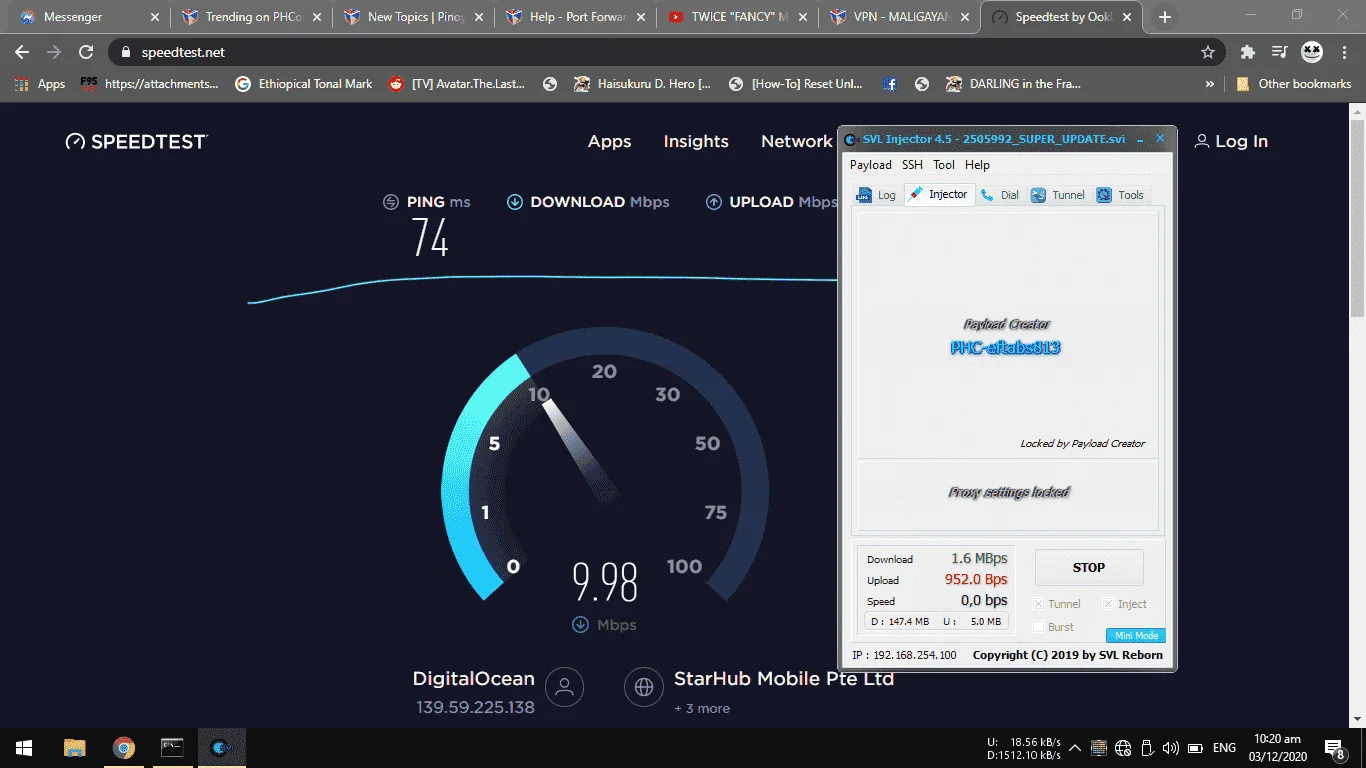Screen dimensions: 1366x768
Task: Switch to the Trending on PHC tab
Action: point(249,17)
